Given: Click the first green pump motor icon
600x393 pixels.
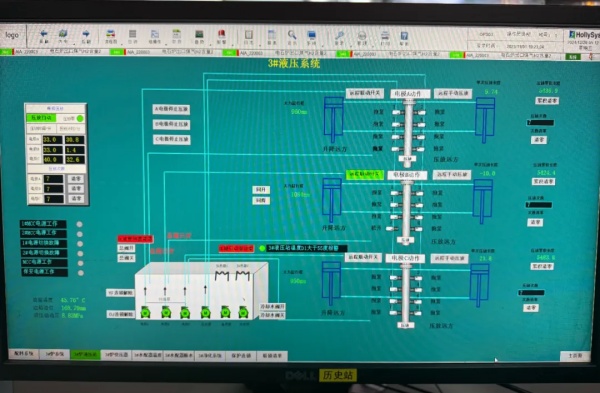Looking at the screenshot, I should 145,312.
